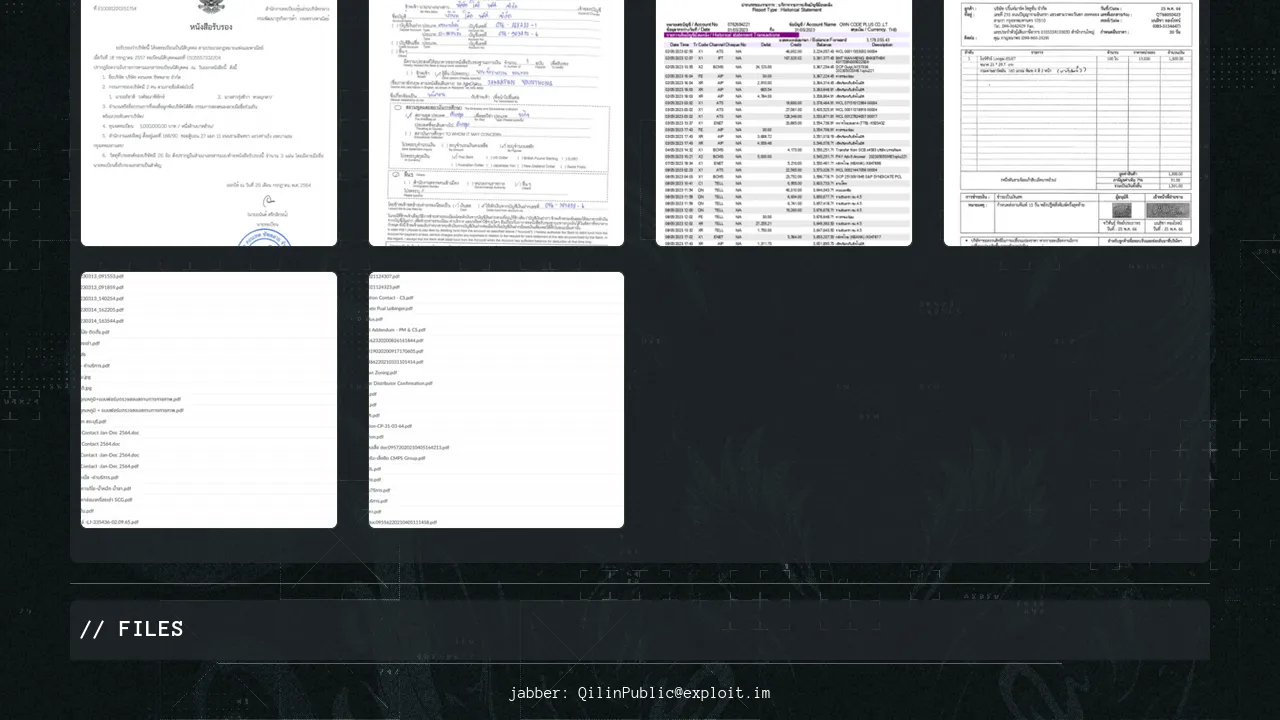Click the dense fine-print paragraph on the form thumbnail
1280x720 pixels.
[x=496, y=227]
